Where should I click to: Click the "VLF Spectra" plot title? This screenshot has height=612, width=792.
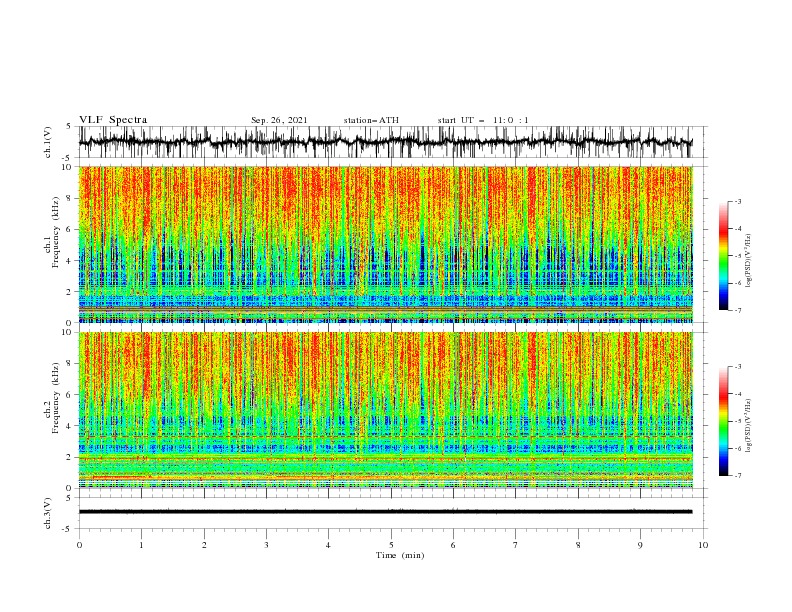pos(113,120)
